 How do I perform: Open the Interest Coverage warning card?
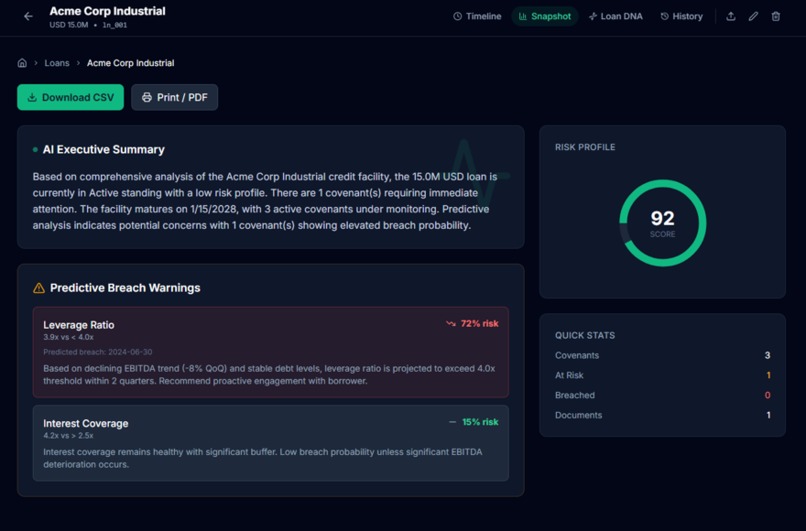click(x=271, y=443)
